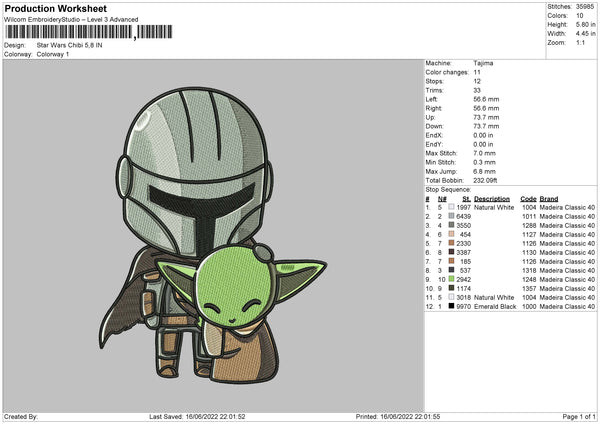Screen dimensions: 600x424
Task: Click the 'Colorway 1' value
Action: (53, 54)
